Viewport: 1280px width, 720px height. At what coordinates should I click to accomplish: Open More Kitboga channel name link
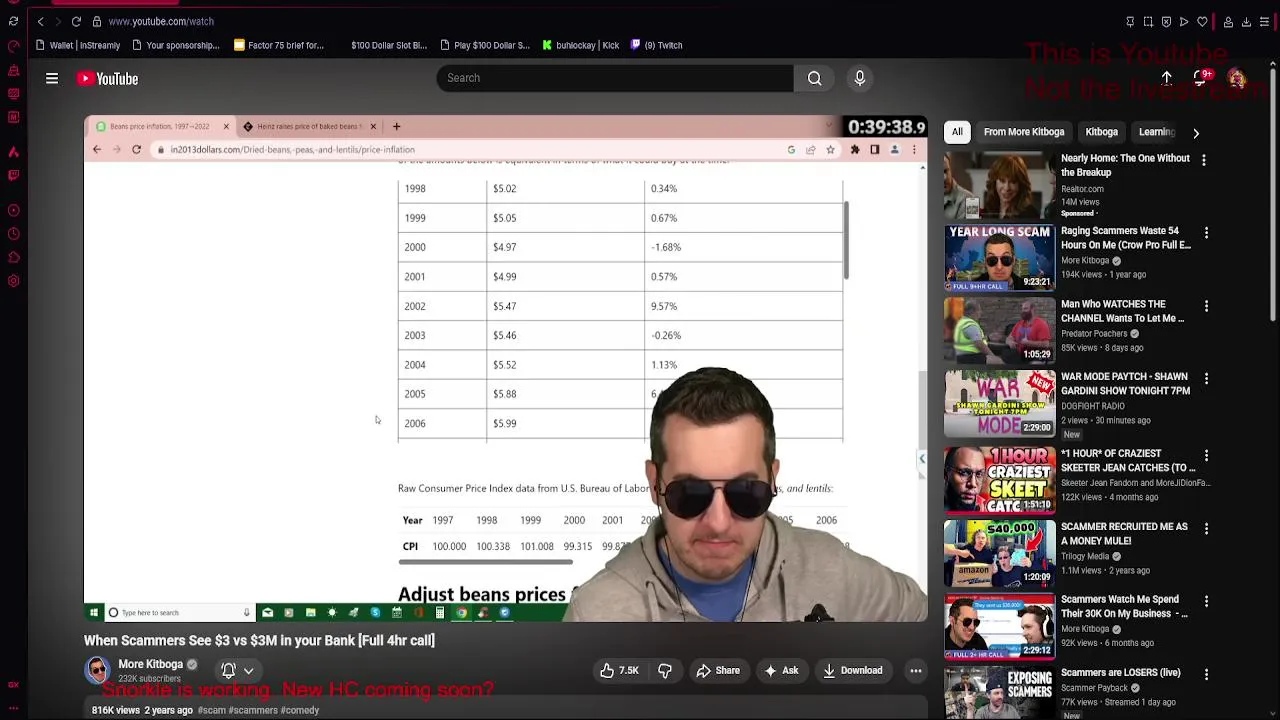pos(151,664)
